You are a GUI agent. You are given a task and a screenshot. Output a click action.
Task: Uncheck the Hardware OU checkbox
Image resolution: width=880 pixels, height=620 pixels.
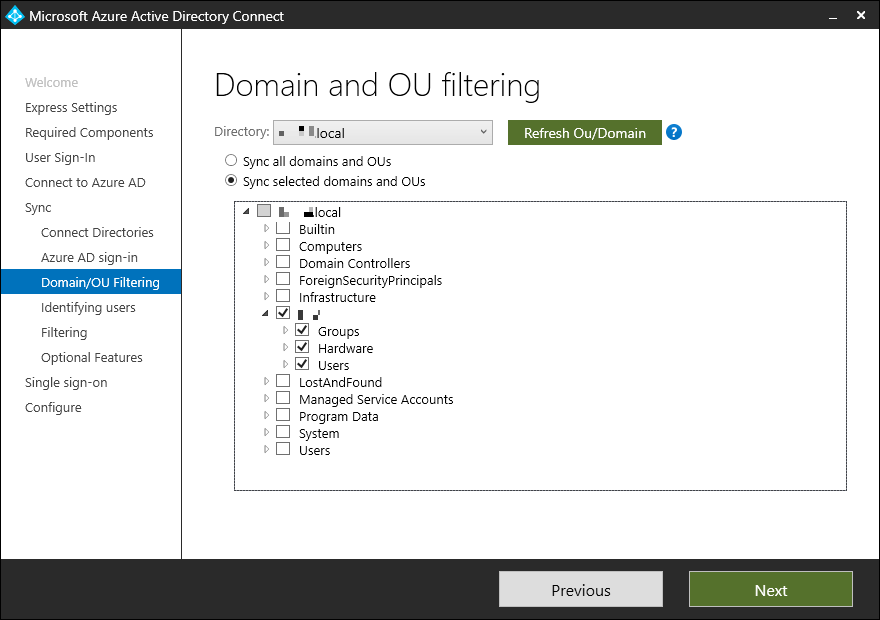(x=302, y=348)
